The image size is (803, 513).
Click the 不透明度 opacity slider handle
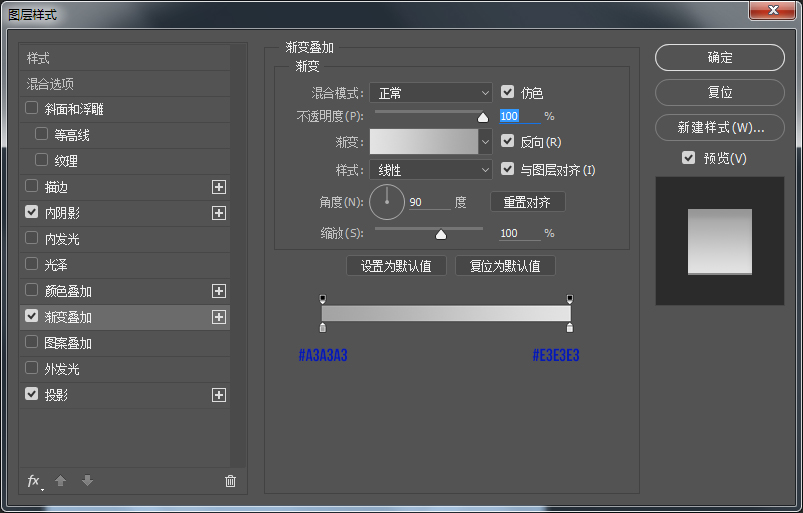coord(482,118)
